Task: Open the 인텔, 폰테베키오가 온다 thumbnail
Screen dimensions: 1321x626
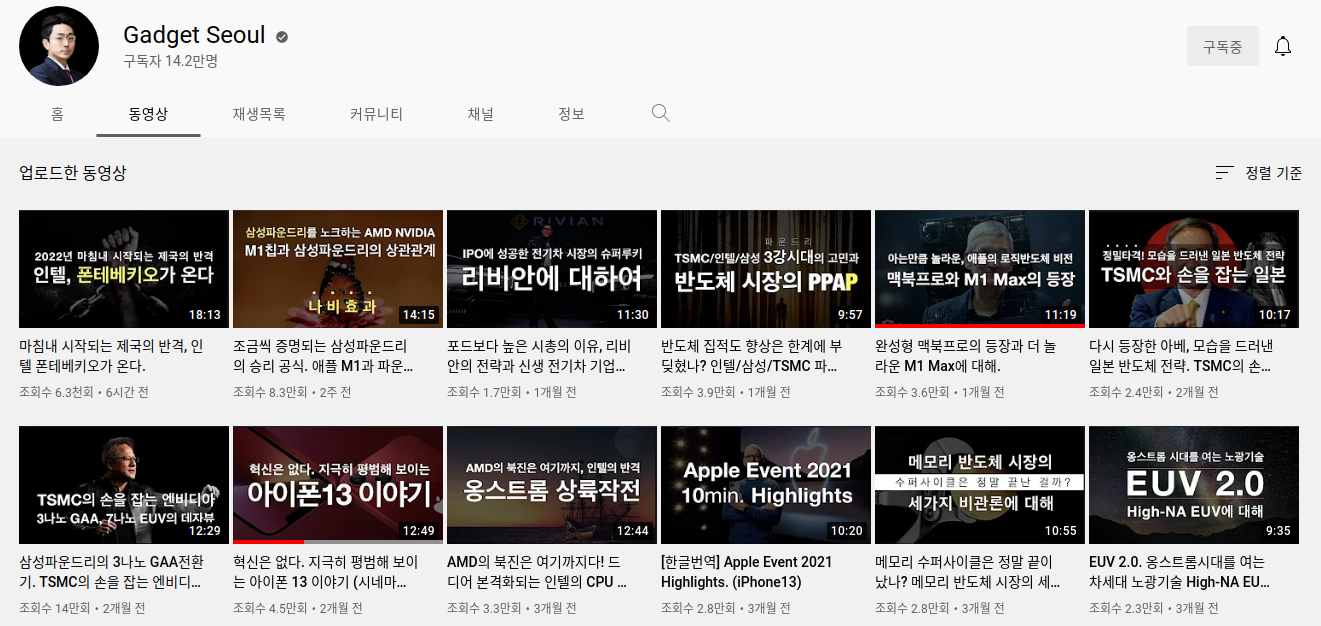Action: coord(124,269)
